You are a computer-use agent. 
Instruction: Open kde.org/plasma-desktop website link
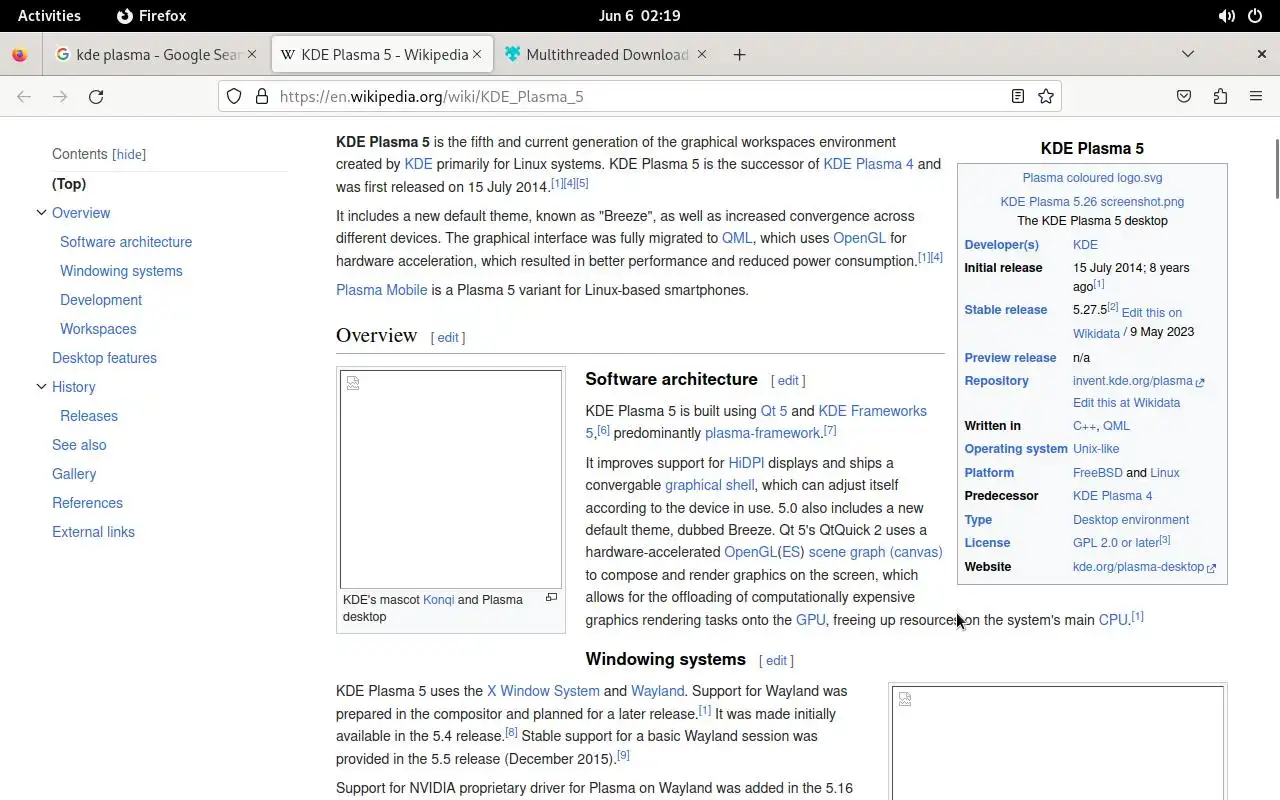1144,567
